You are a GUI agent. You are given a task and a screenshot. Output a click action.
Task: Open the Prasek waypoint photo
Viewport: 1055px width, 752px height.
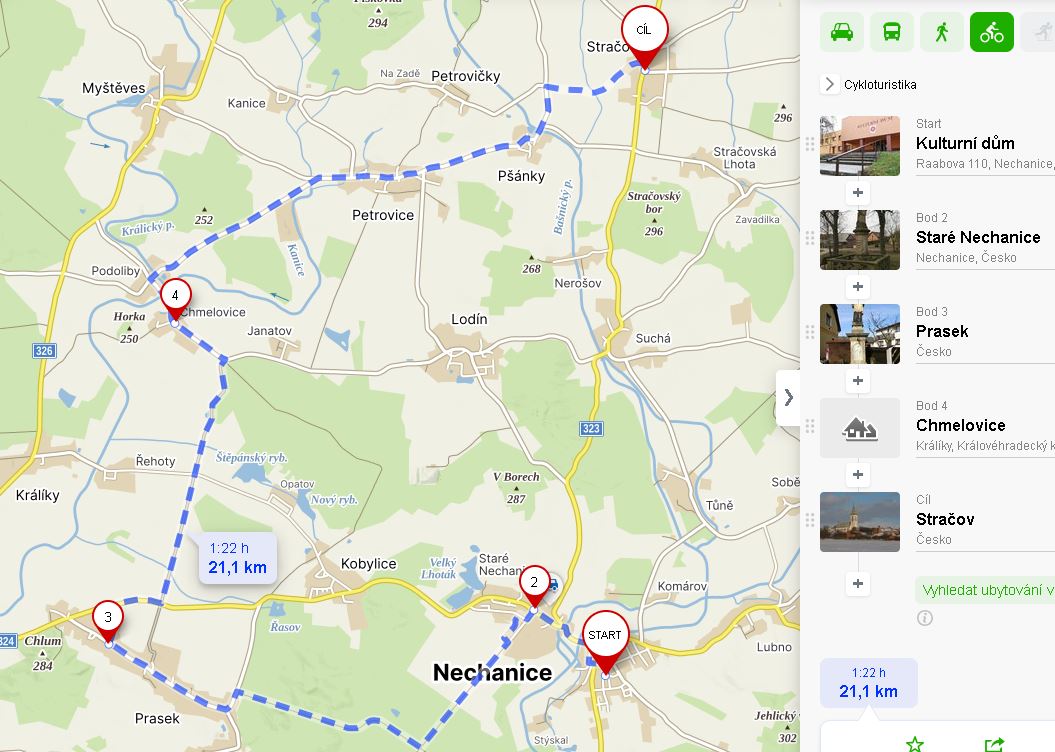[860, 334]
